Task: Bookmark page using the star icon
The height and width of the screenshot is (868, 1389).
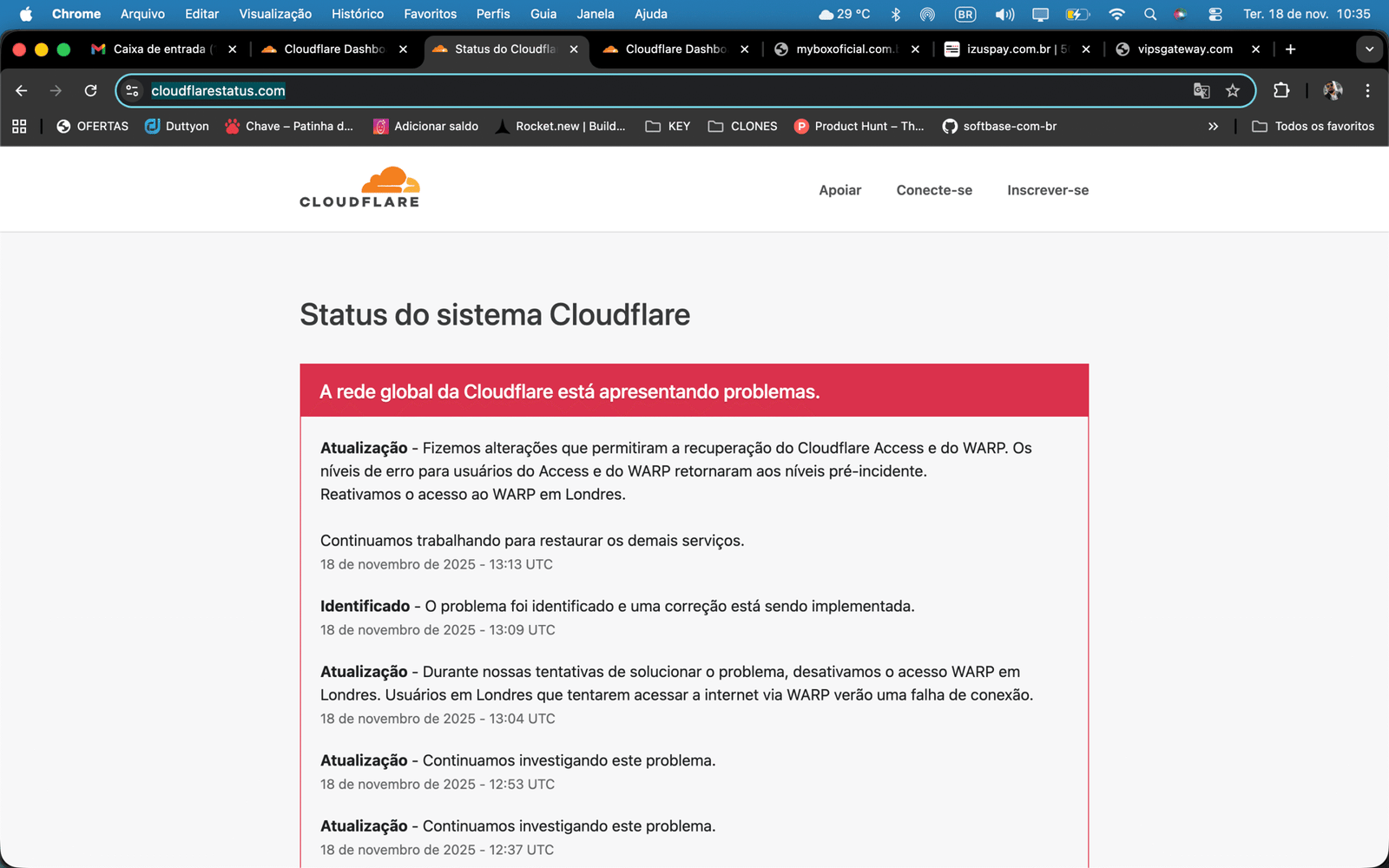Action: pyautogui.click(x=1232, y=90)
